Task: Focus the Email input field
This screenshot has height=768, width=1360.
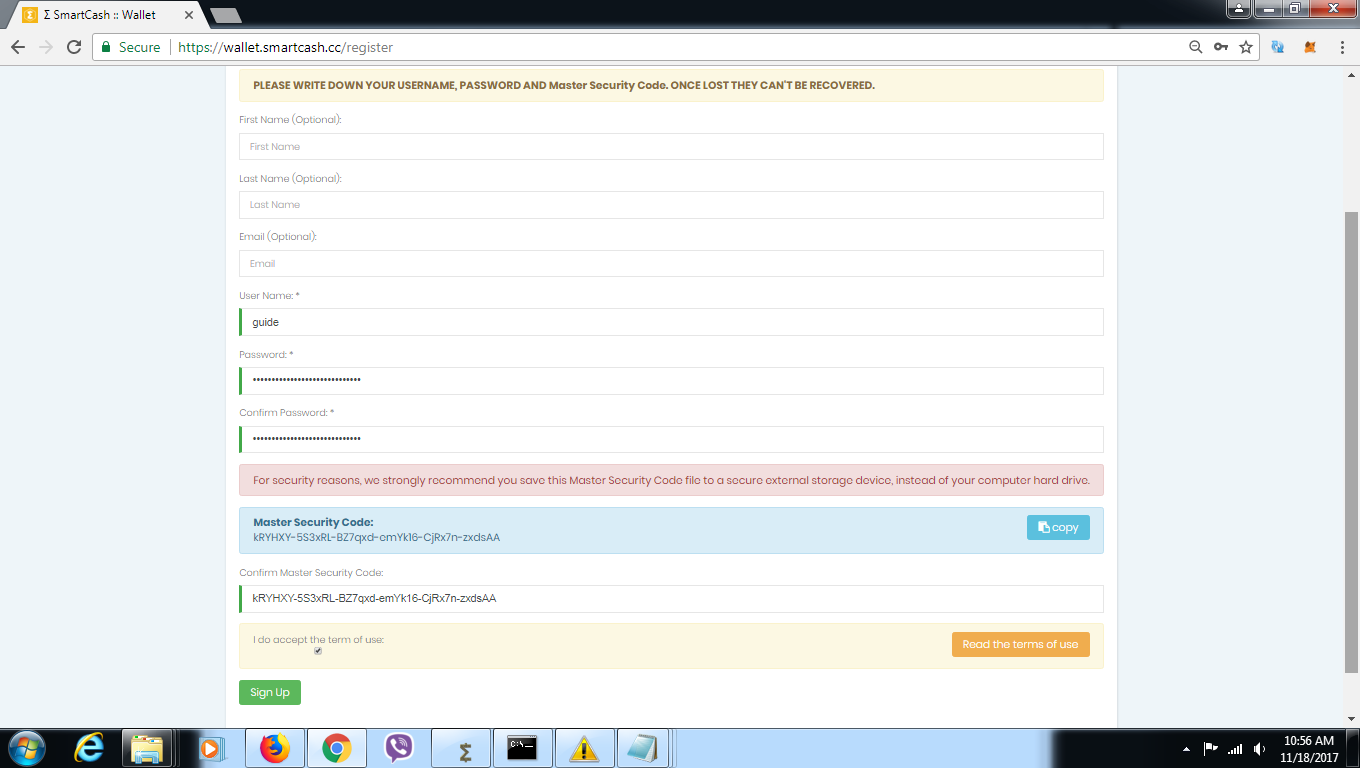Action: pos(671,263)
